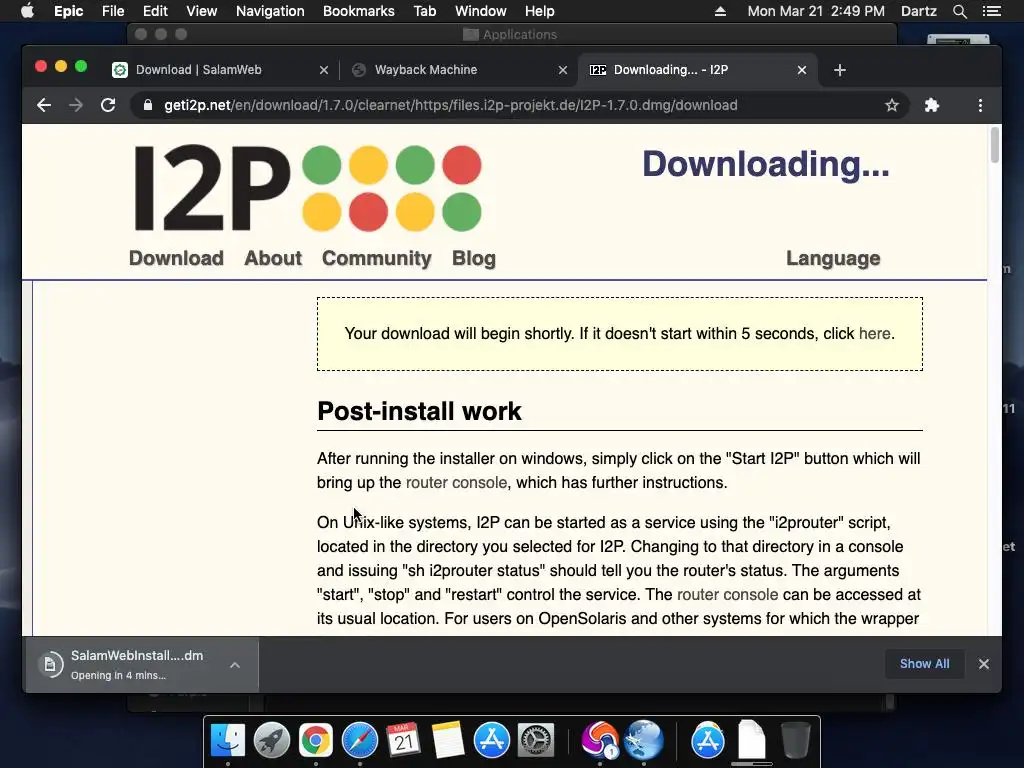Open the Notification Center list icon
1024x768 pixels.
pos(991,11)
